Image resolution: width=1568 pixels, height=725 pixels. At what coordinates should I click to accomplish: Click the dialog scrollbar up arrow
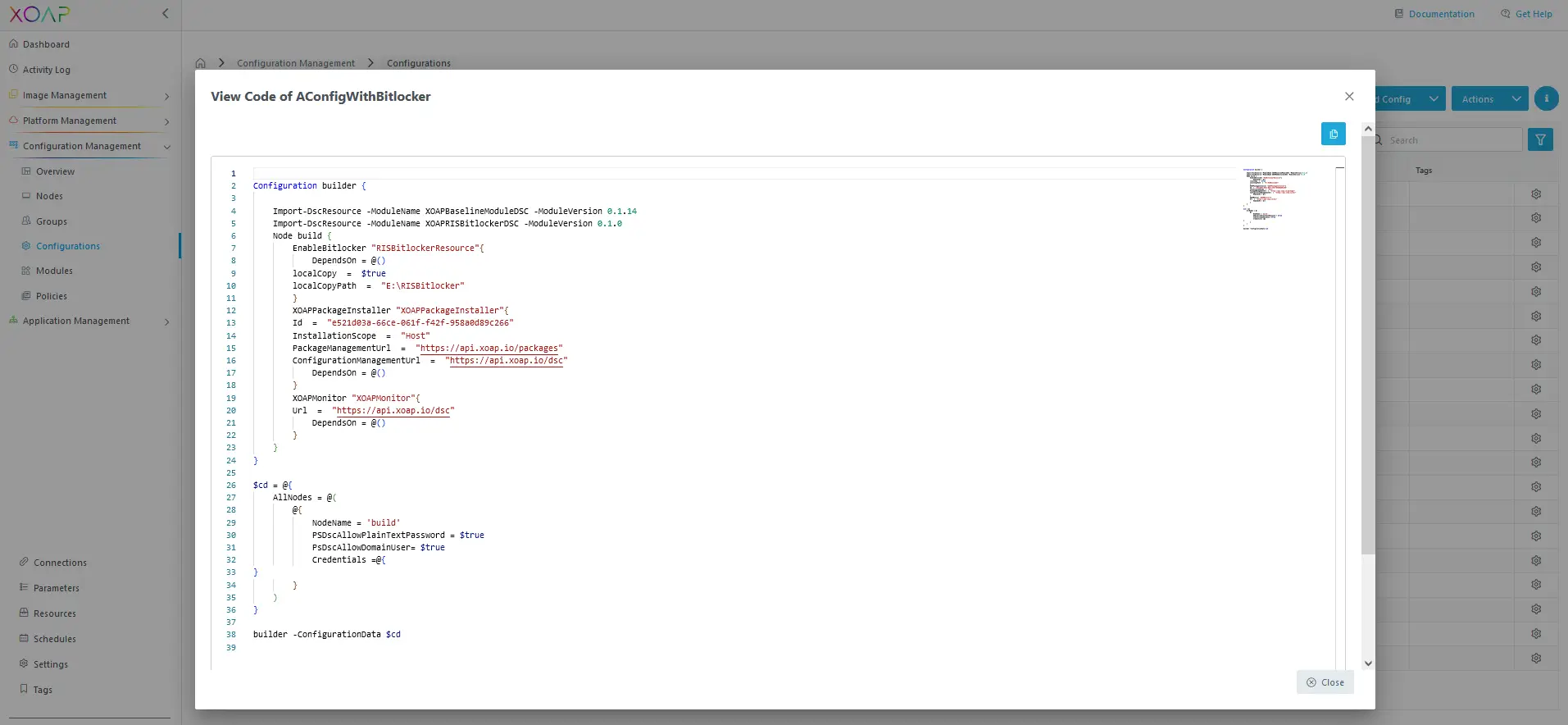point(1367,129)
